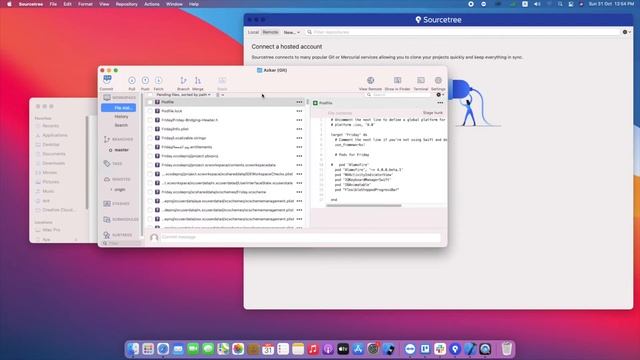Open the ellipsis menu on the Podfile.lock row
Image resolution: width=640 pixels, height=360 pixels.
pos(299,111)
